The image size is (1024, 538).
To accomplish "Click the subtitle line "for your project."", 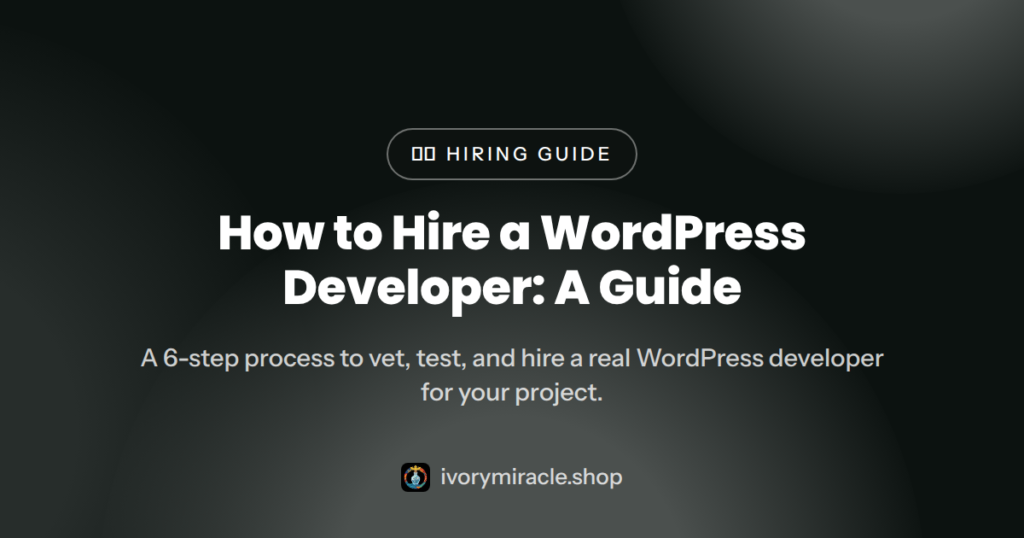I will tap(511, 392).
